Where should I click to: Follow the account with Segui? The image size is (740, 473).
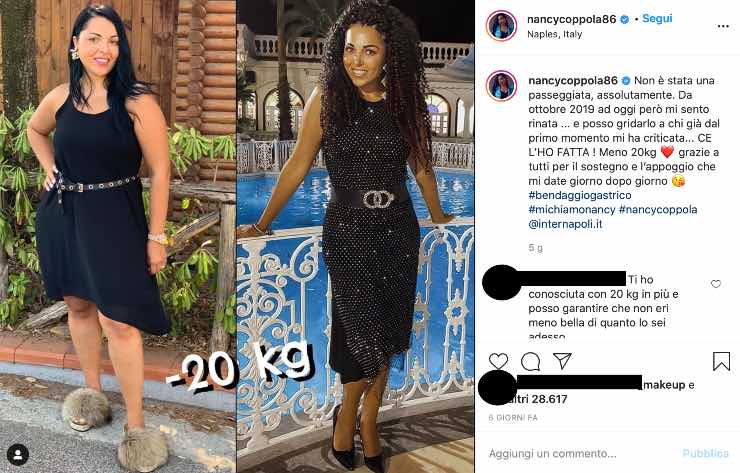657,18
